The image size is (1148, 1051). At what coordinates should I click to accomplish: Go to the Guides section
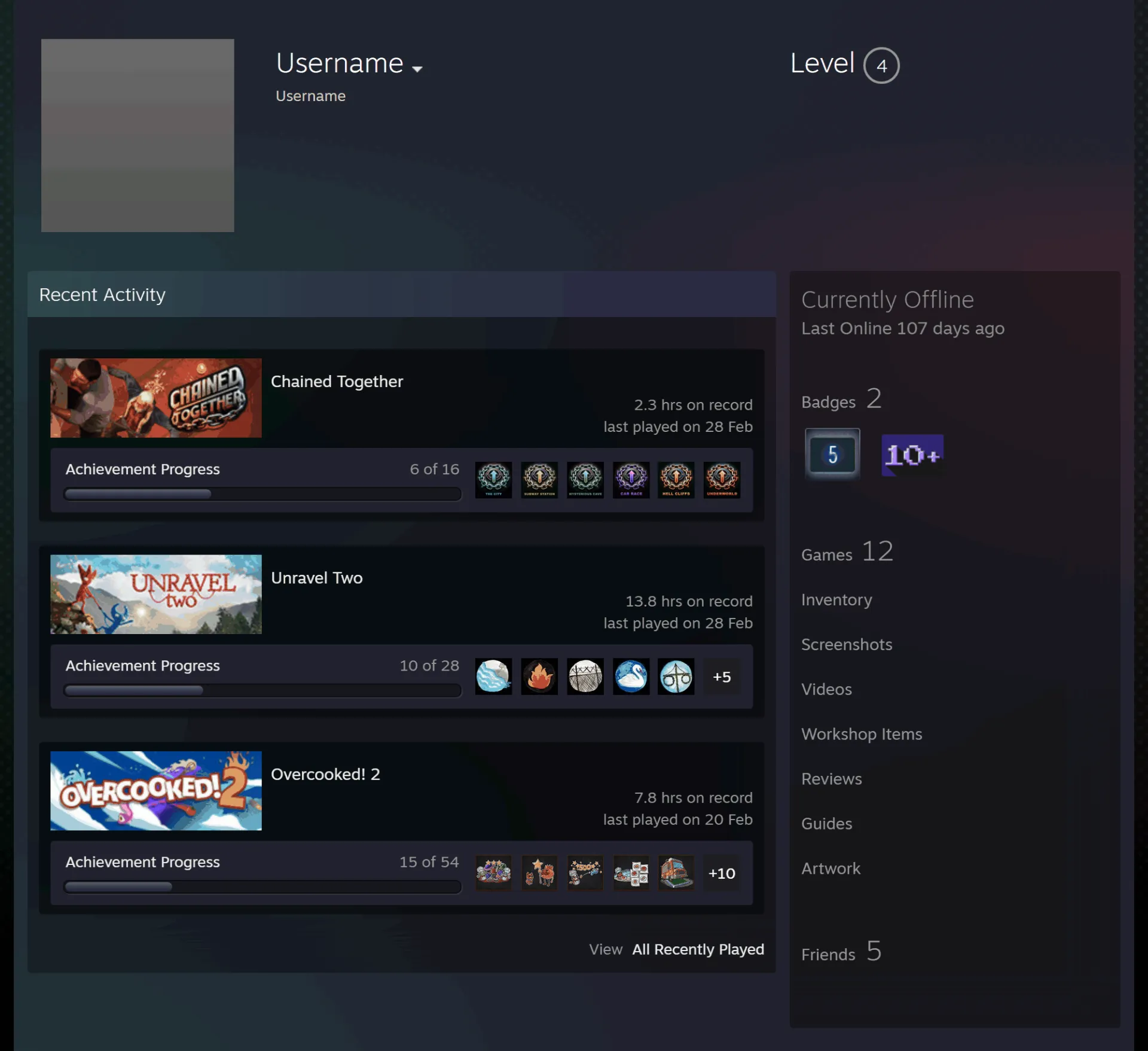pyautogui.click(x=826, y=824)
